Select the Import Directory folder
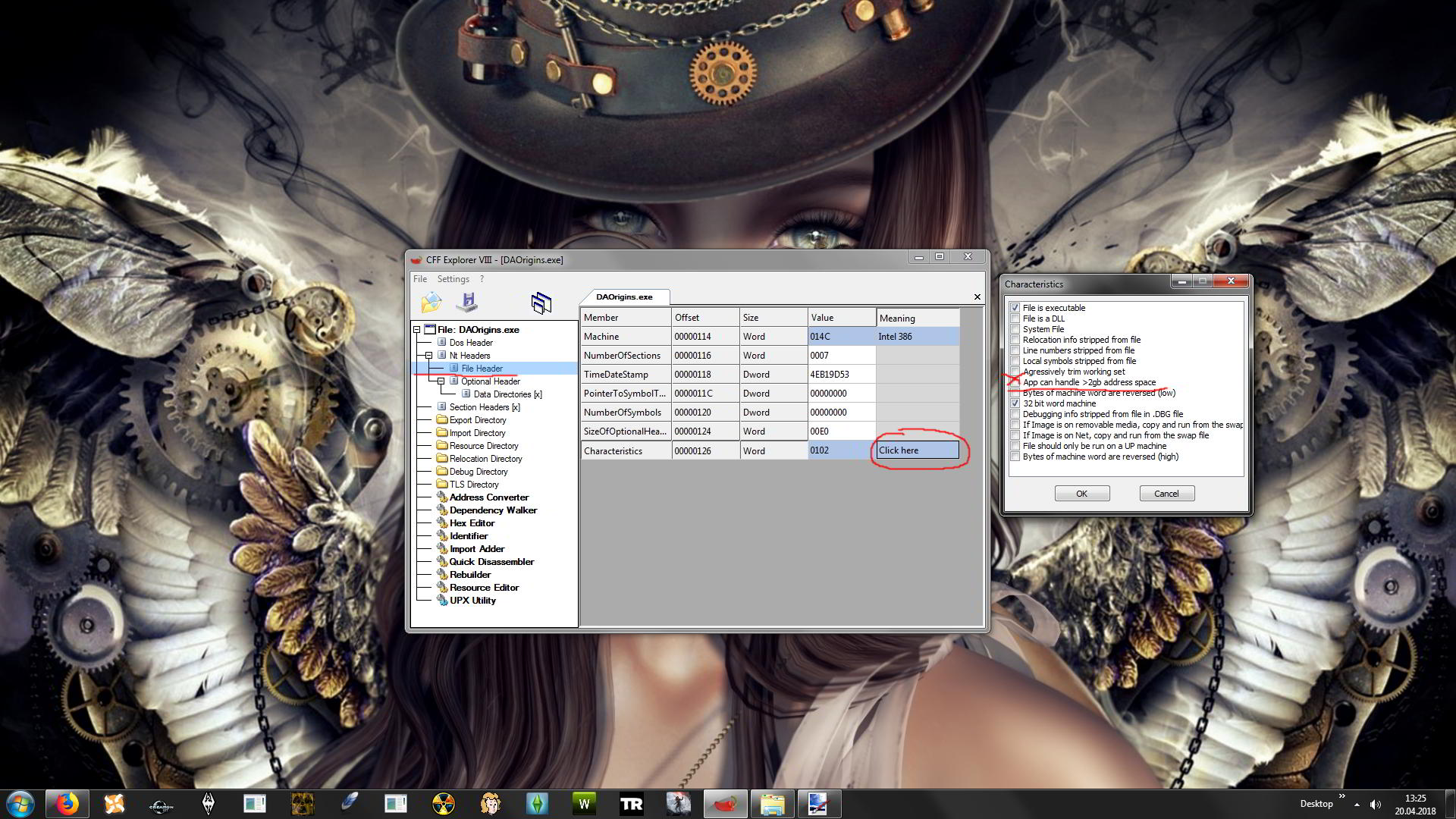 (x=477, y=433)
